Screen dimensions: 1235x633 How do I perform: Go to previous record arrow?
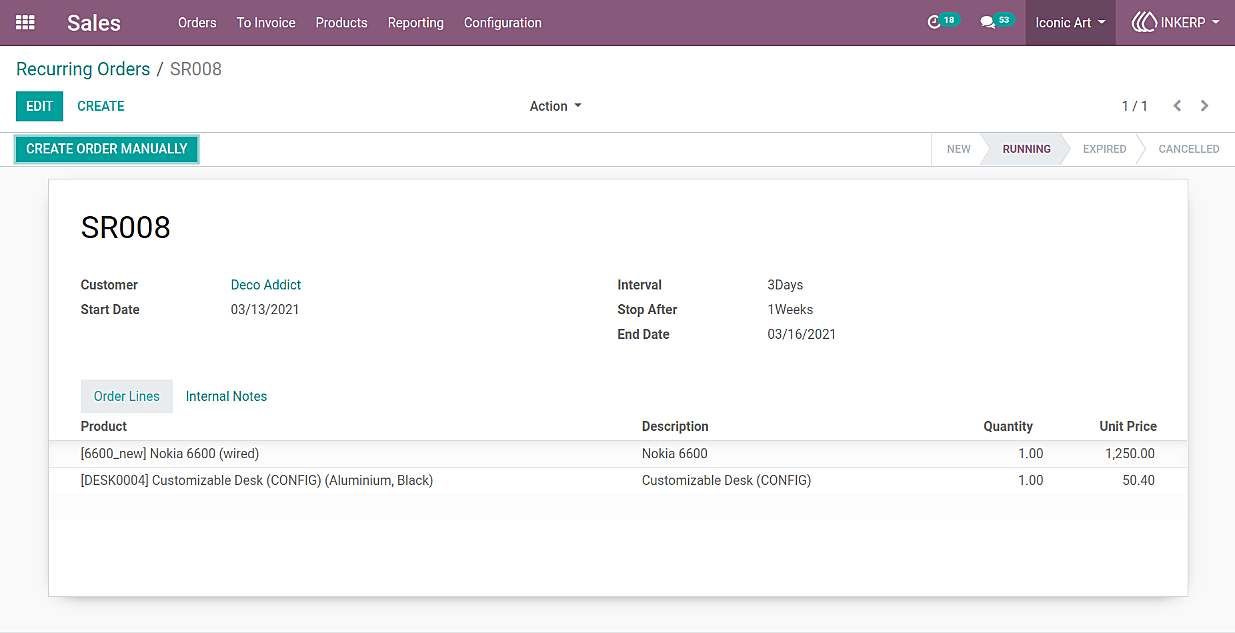(1177, 106)
